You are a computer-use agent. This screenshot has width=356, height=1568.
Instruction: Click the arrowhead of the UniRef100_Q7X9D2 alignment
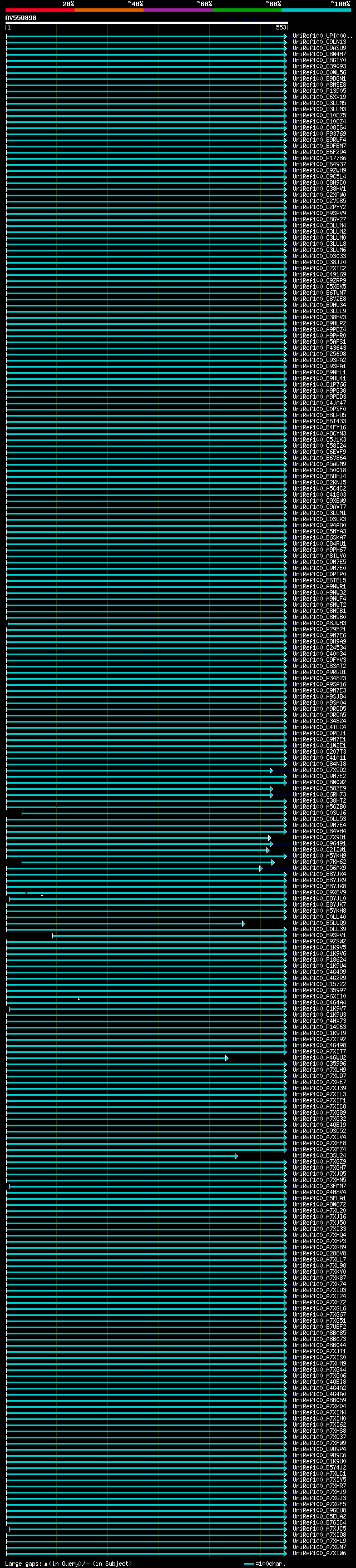[271, 770]
